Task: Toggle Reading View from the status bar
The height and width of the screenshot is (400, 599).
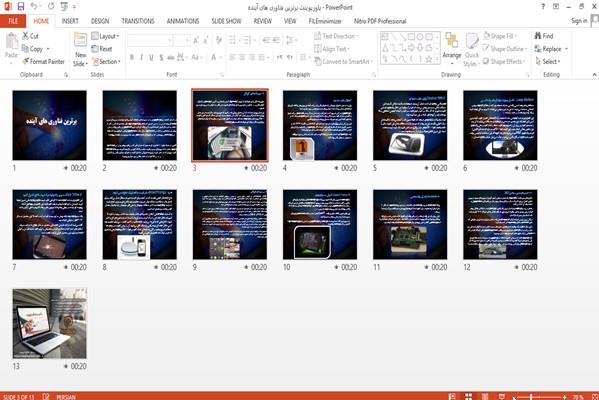Action: coord(485,397)
